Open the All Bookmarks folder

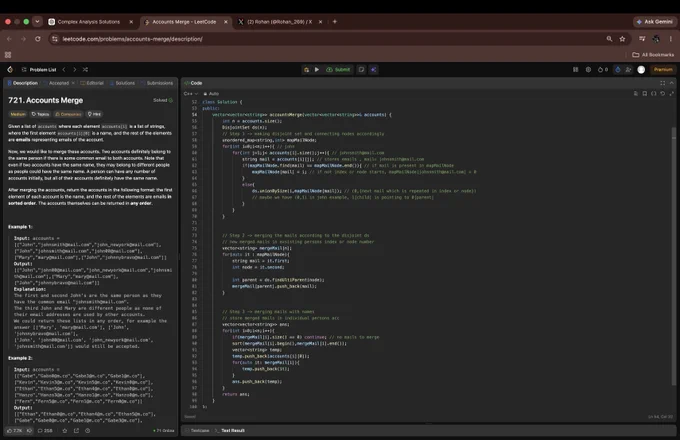point(653,55)
